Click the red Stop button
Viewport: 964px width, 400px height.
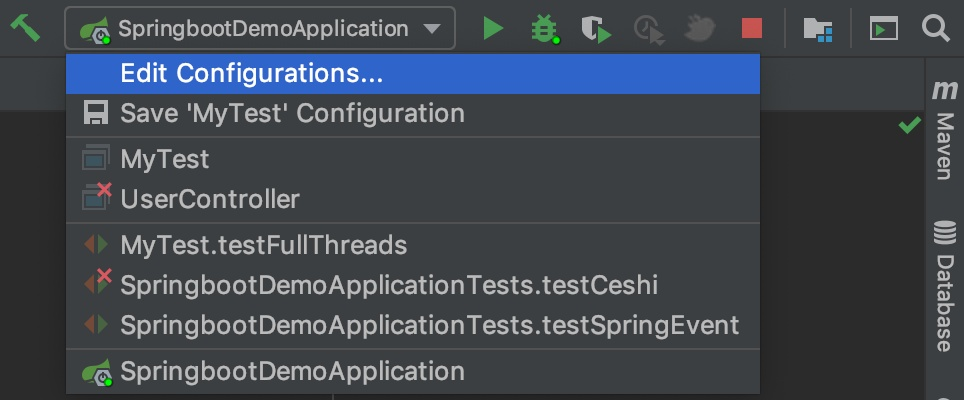pyautogui.click(x=752, y=29)
